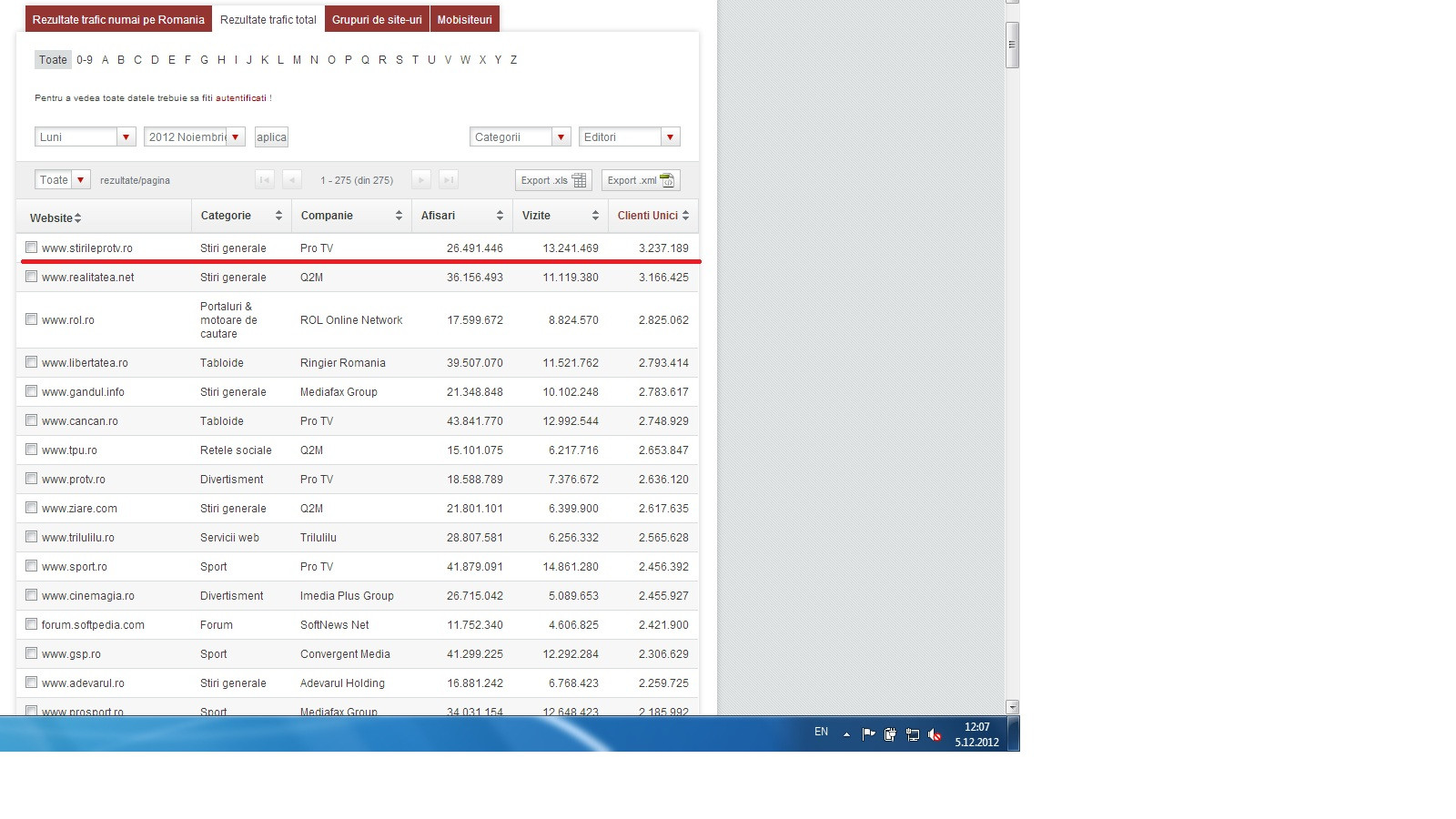This screenshot has width=1456, height=819.
Task: Open the Editori dropdown list
Action: 670,137
